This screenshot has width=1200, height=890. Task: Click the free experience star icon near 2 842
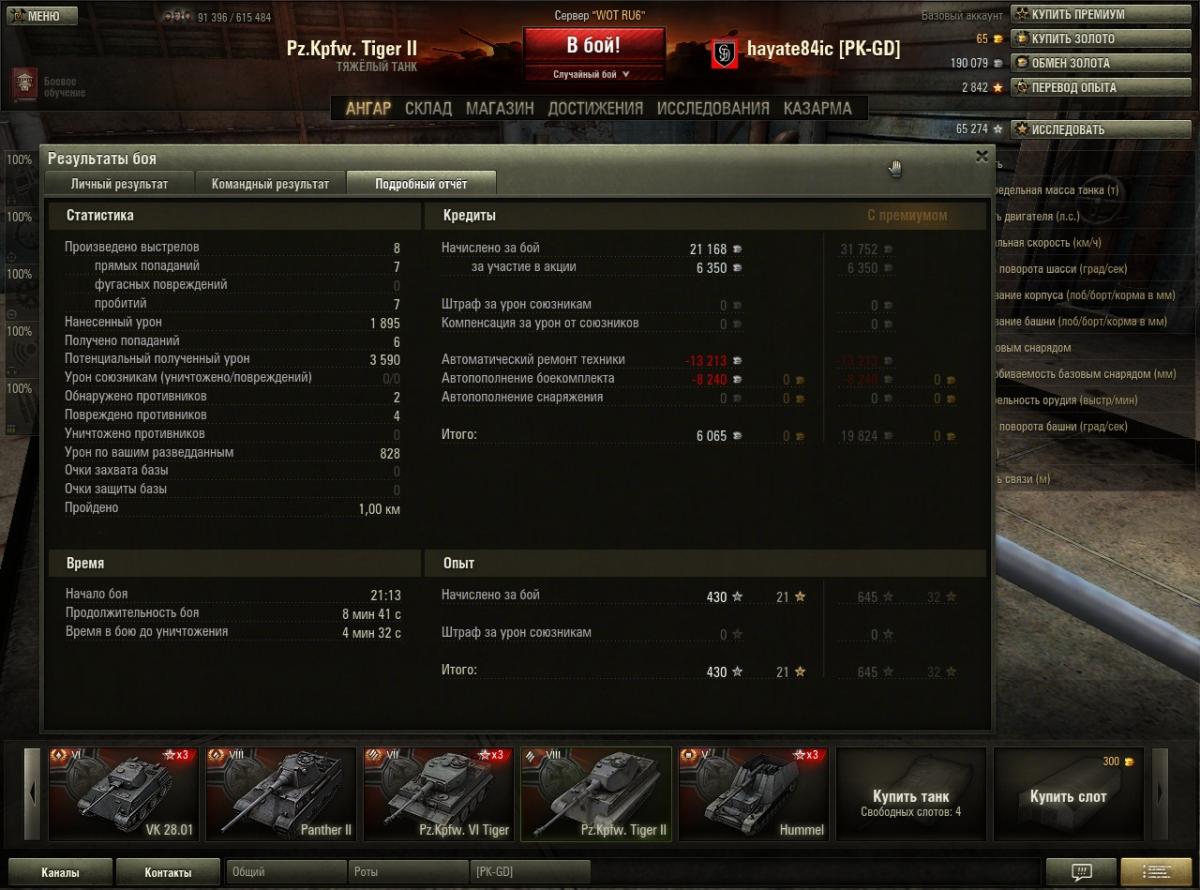(x=997, y=87)
